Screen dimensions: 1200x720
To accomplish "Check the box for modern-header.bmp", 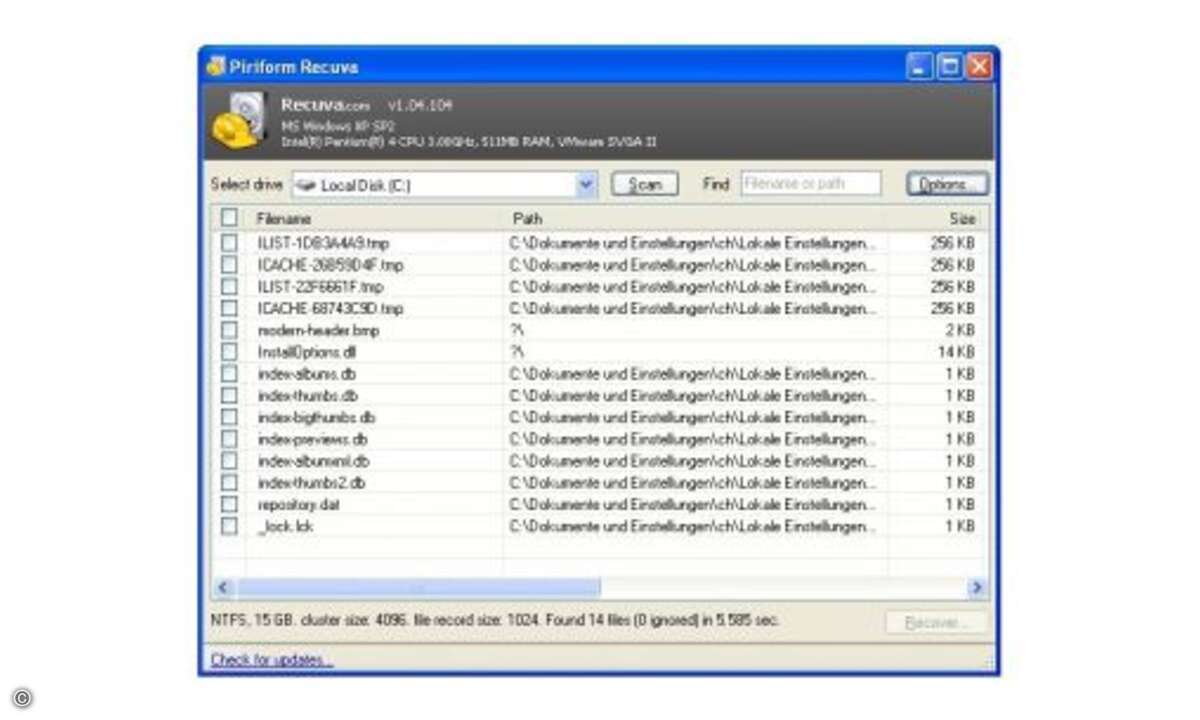I will (x=230, y=330).
